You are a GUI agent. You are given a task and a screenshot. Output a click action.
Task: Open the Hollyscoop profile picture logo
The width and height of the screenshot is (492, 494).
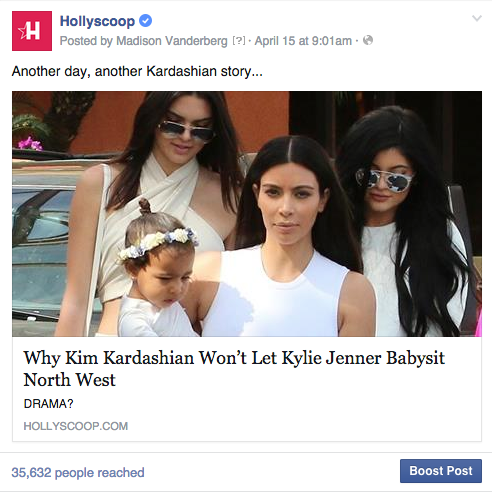[x=32, y=31]
